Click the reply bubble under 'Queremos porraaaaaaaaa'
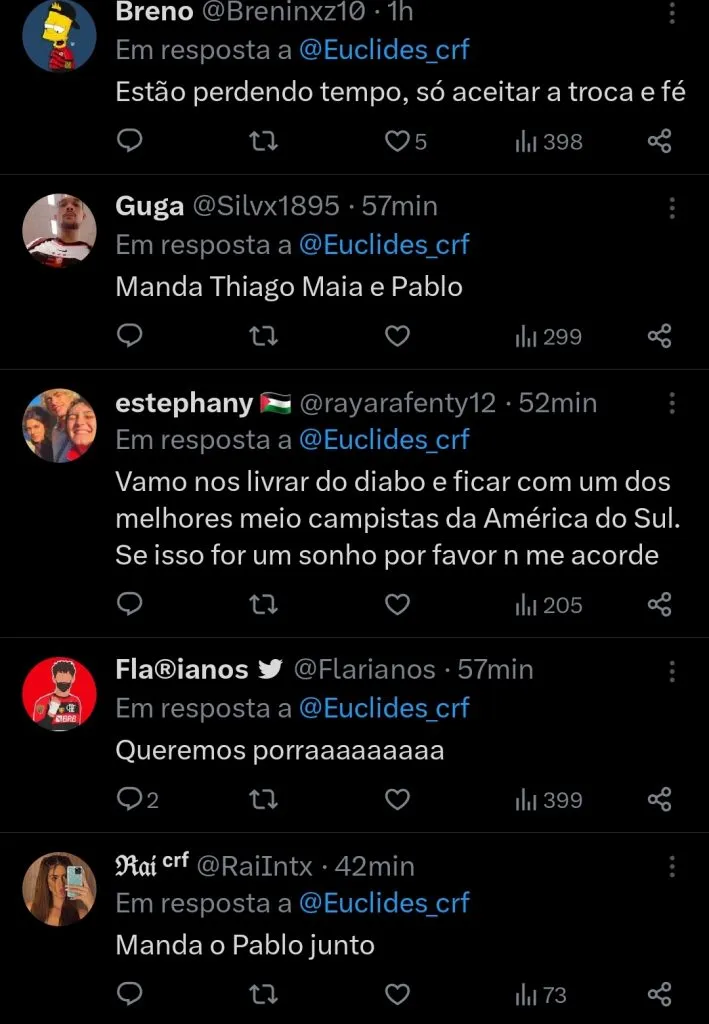 click(129, 800)
